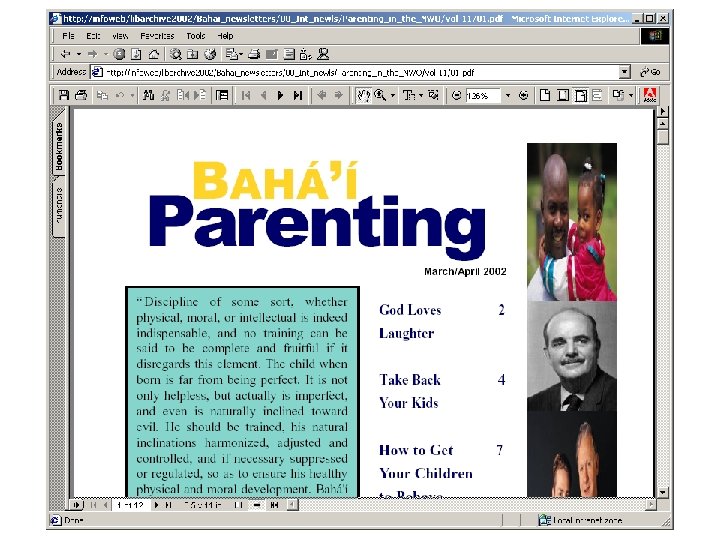Toggle the navigation pane button
720x540 pixels.
pos(222,95)
